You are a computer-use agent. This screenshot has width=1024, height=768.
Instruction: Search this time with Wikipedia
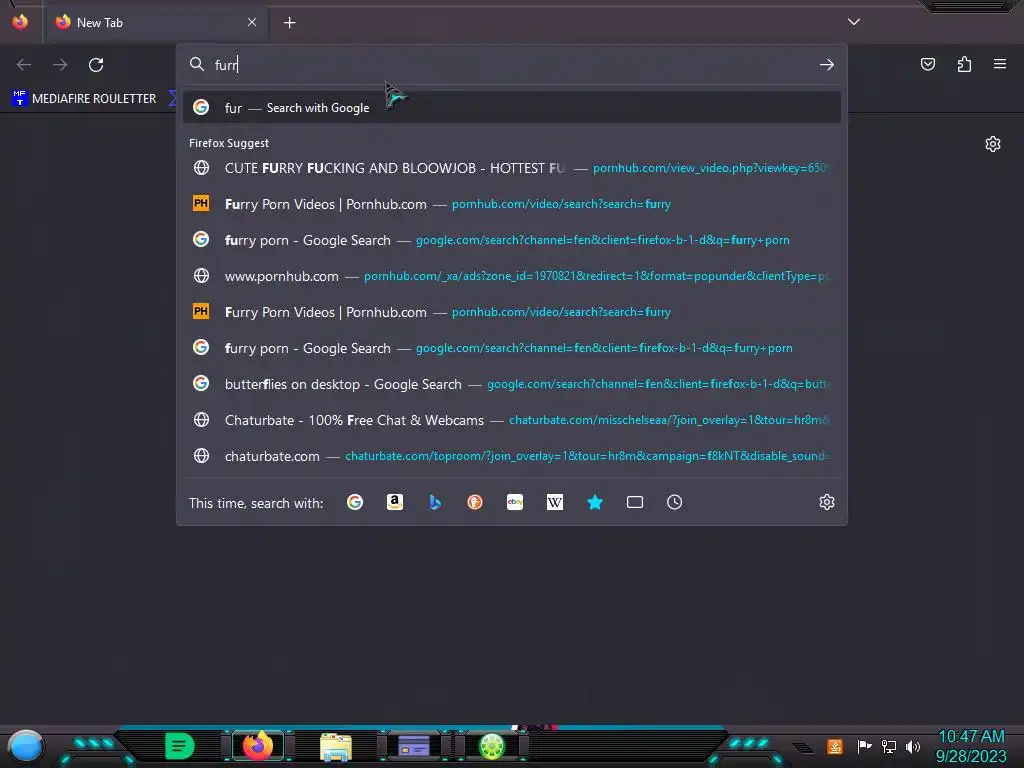(x=554, y=502)
